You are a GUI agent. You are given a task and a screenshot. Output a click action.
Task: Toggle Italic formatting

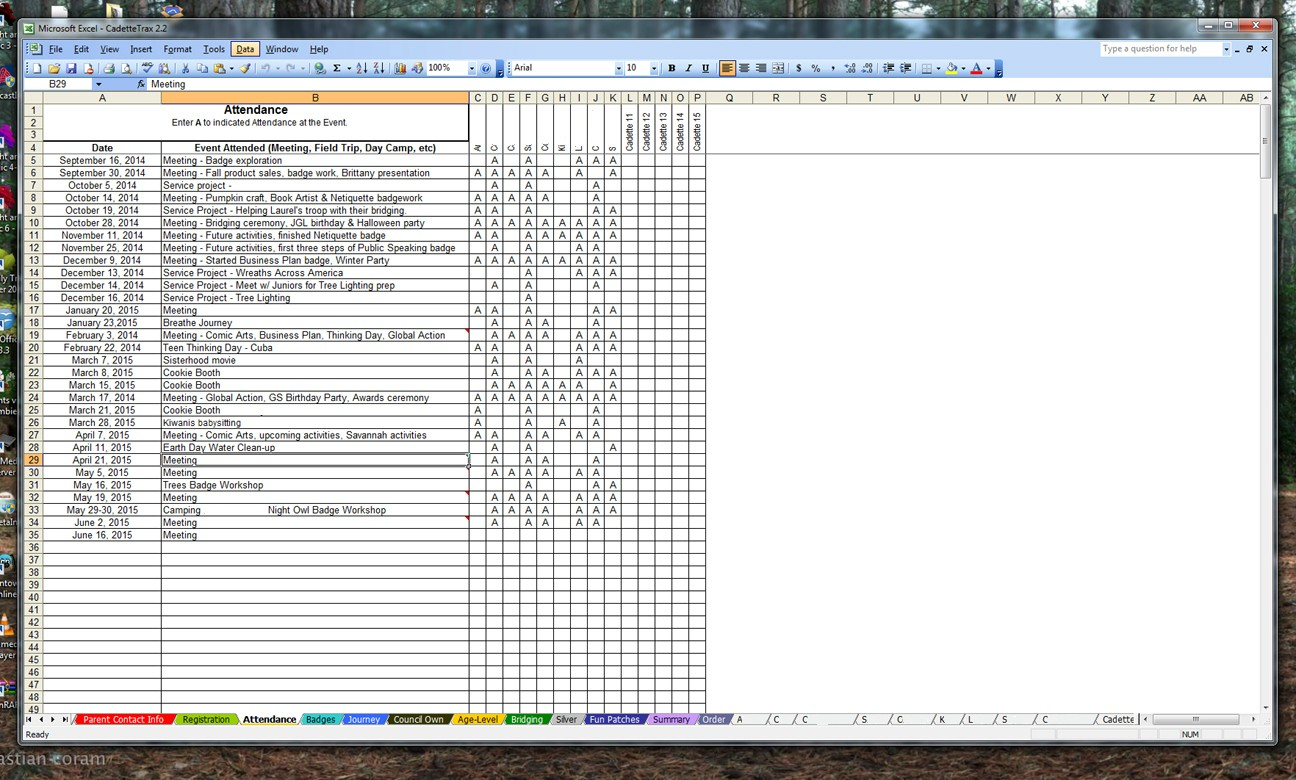[688, 68]
